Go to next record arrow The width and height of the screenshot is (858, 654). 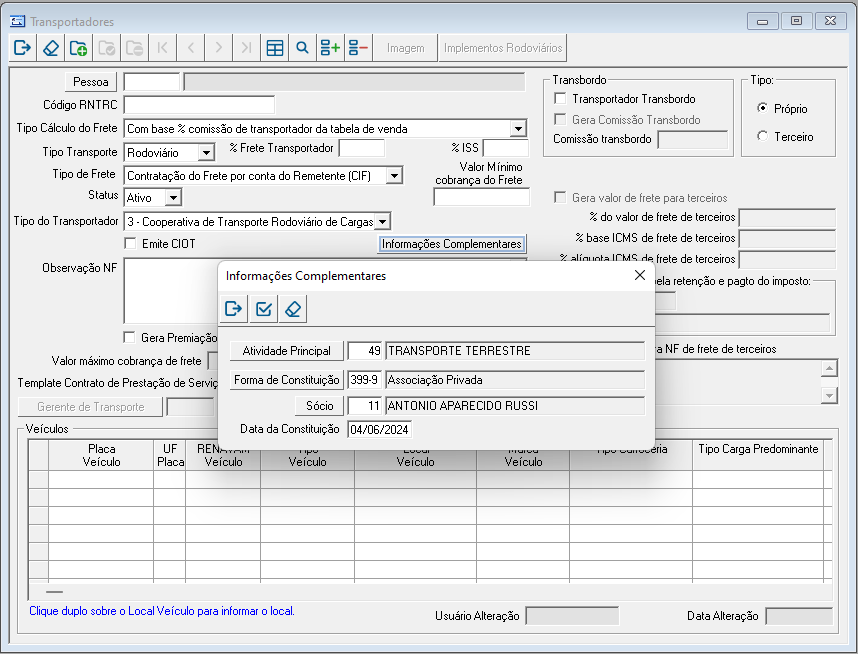click(x=218, y=48)
